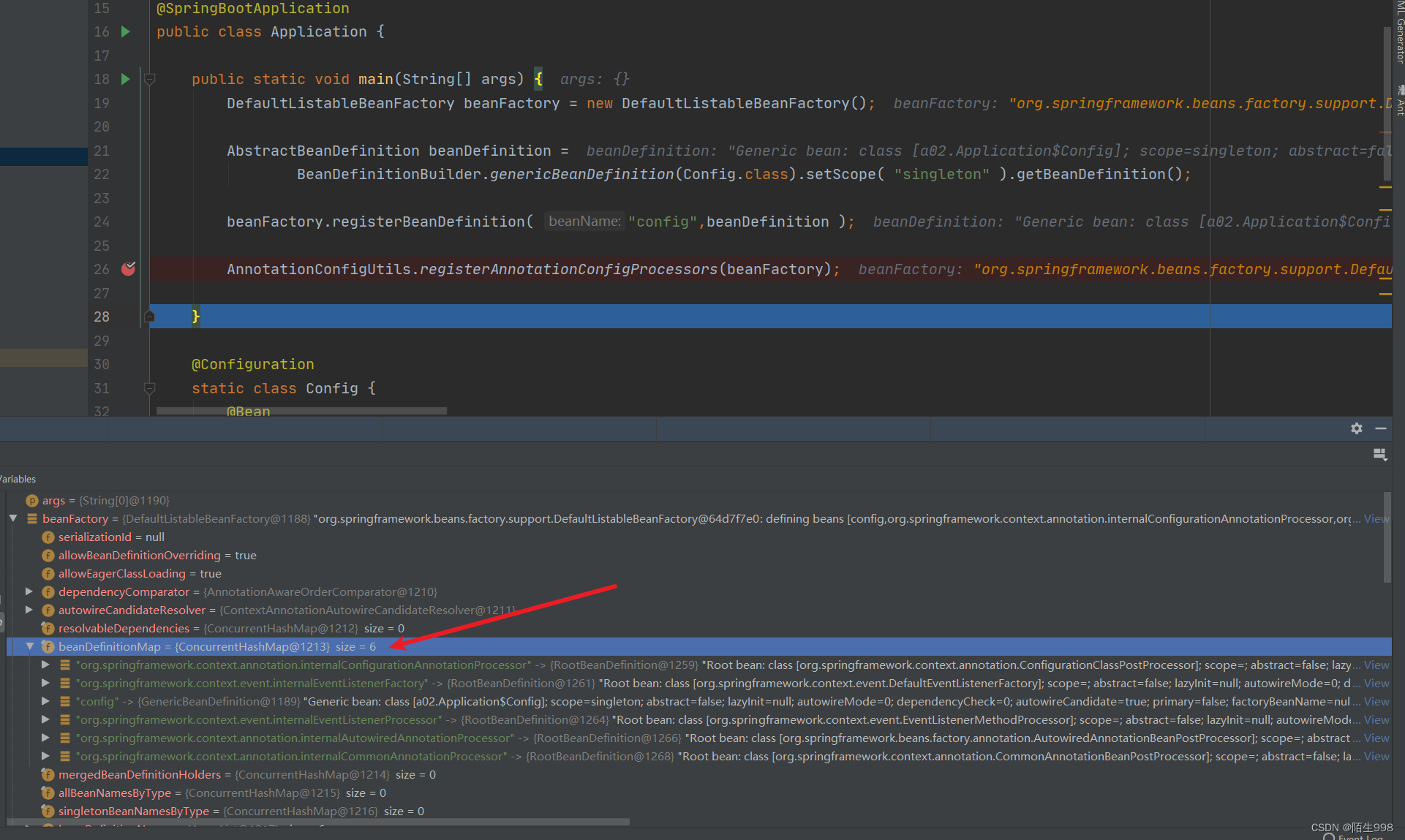Expand "config" map entry
The width and height of the screenshot is (1405, 840).
(x=45, y=701)
